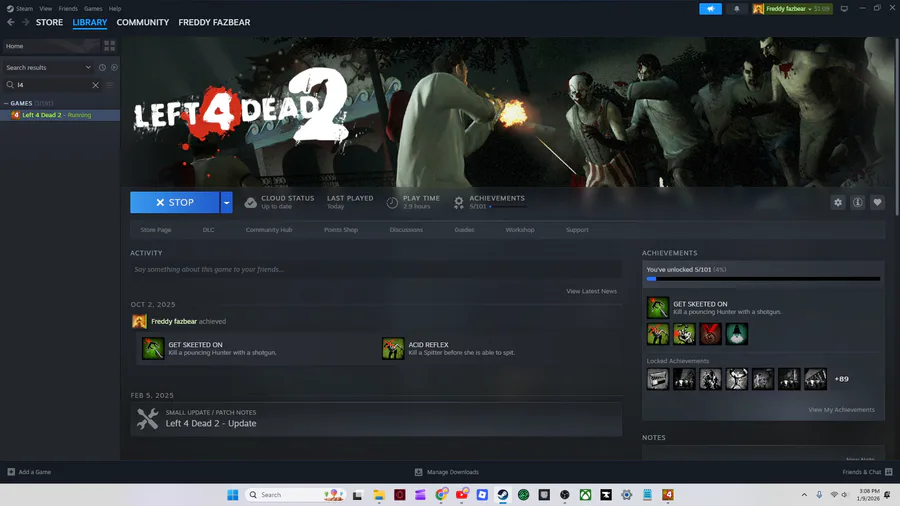Image resolution: width=900 pixels, height=506 pixels.
Task: Clear the library search text
Action: (x=95, y=85)
